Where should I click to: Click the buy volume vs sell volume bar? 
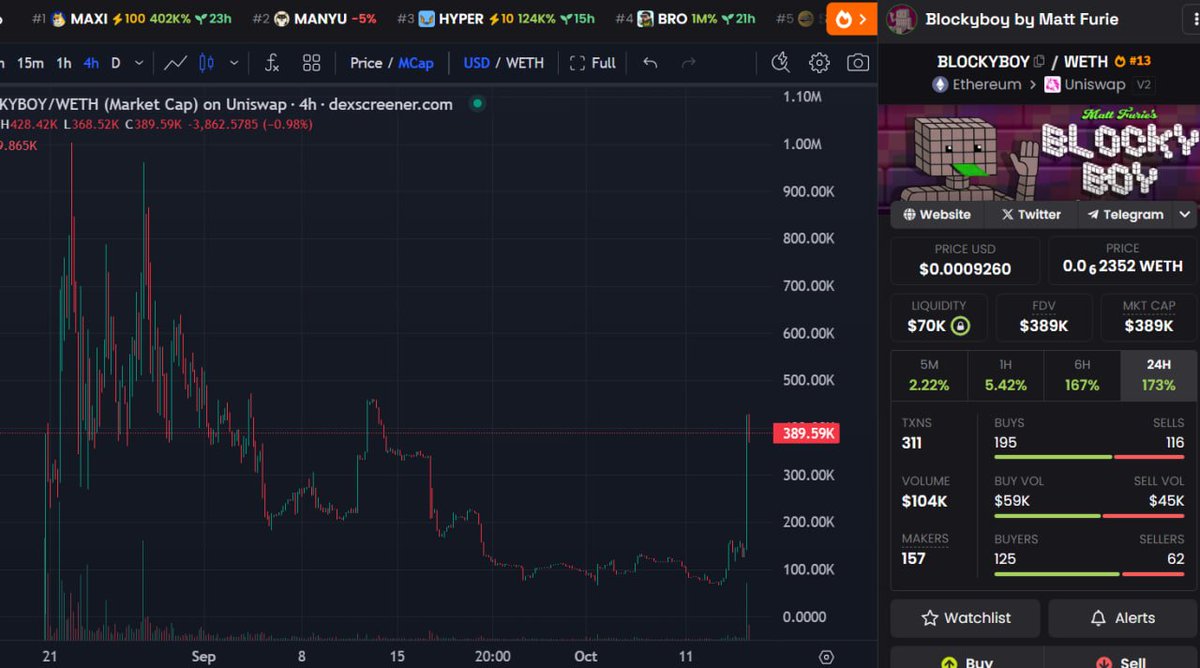(1089, 516)
